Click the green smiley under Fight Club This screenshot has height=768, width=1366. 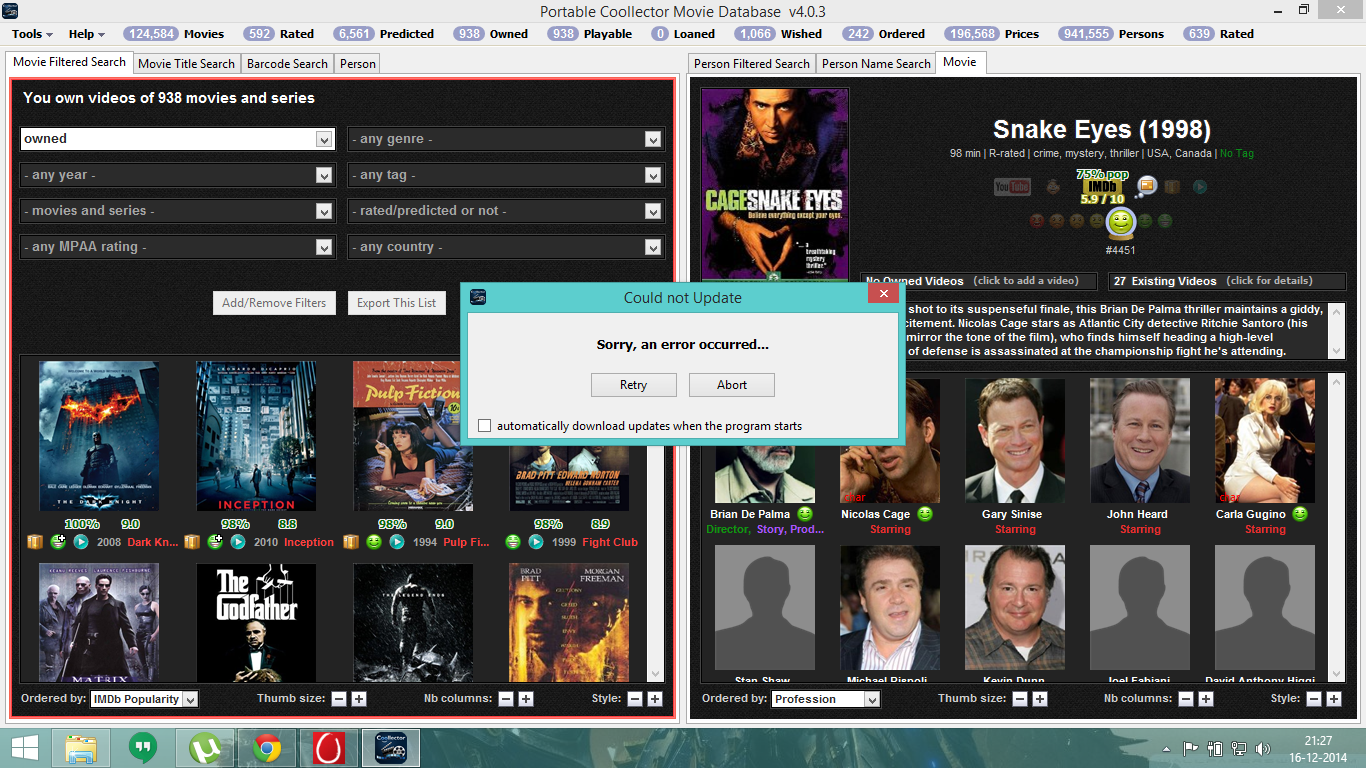pyautogui.click(x=513, y=542)
